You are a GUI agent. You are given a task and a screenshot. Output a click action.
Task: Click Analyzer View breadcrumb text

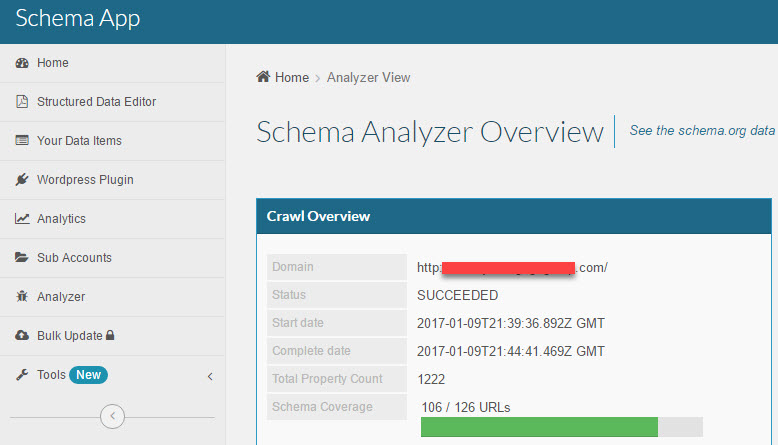point(368,77)
